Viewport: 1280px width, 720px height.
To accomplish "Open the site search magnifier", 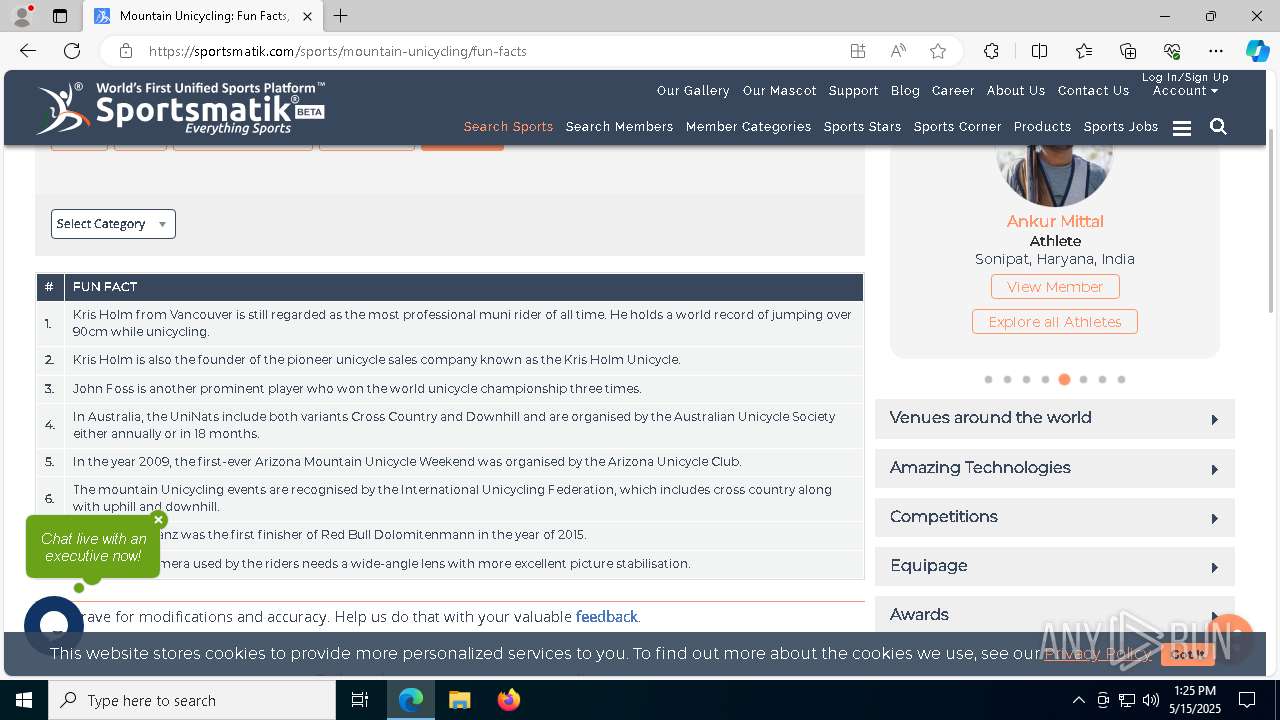I will coord(1218,127).
